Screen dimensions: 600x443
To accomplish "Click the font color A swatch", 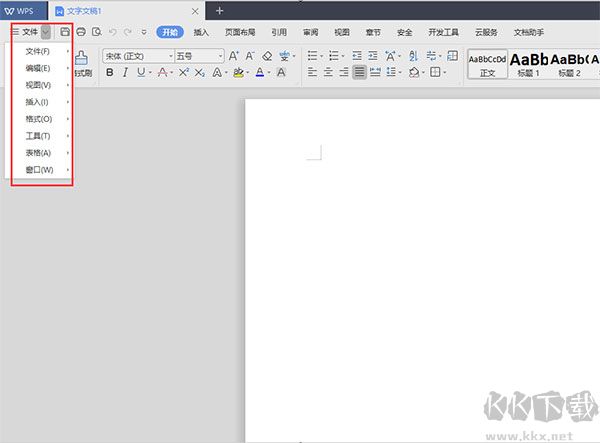I will (259, 73).
